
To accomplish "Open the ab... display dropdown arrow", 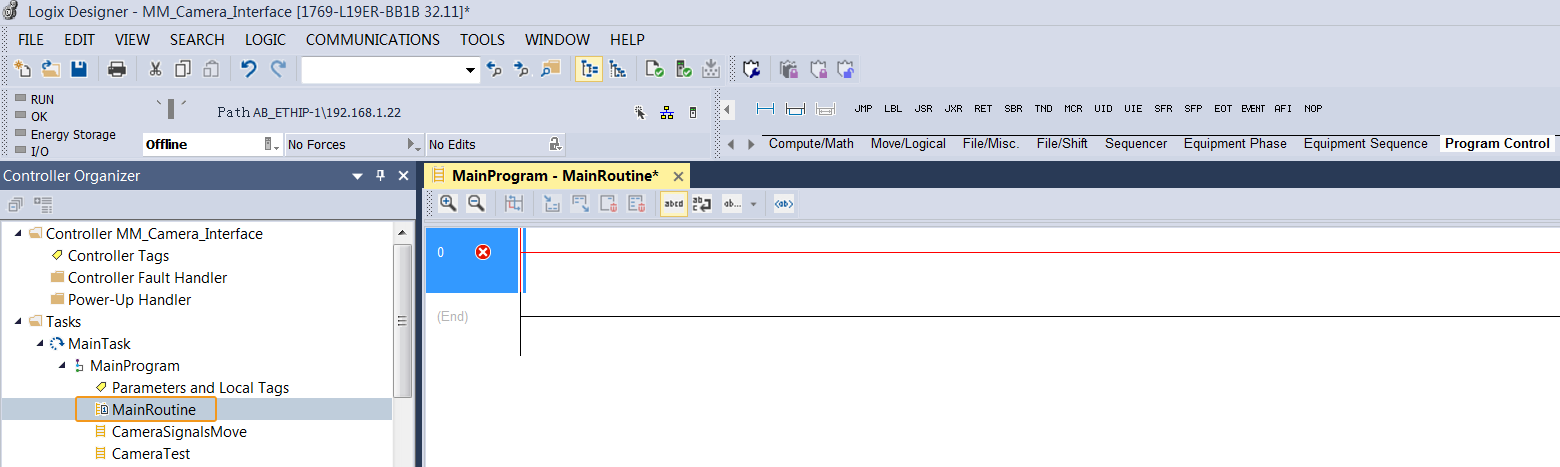I will 753,204.
